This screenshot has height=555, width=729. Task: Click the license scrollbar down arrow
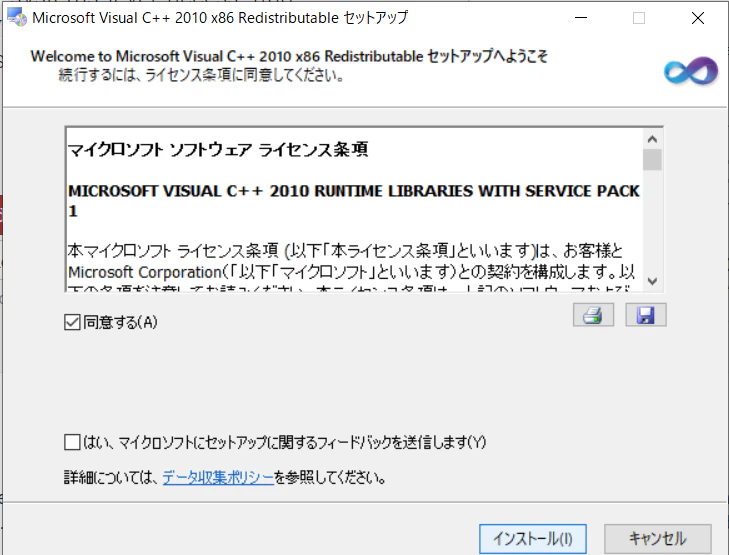[652, 281]
